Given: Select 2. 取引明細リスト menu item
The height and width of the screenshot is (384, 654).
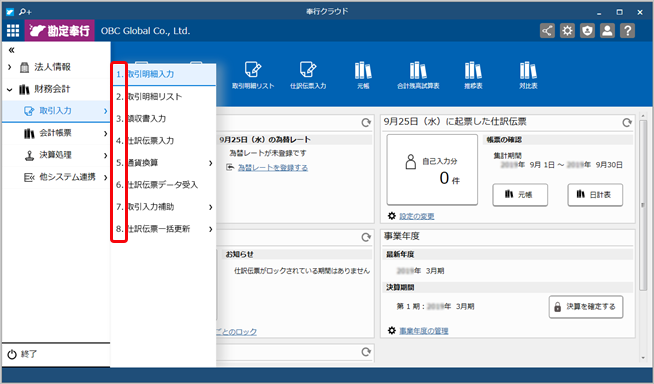Looking at the screenshot, I should 164,97.
